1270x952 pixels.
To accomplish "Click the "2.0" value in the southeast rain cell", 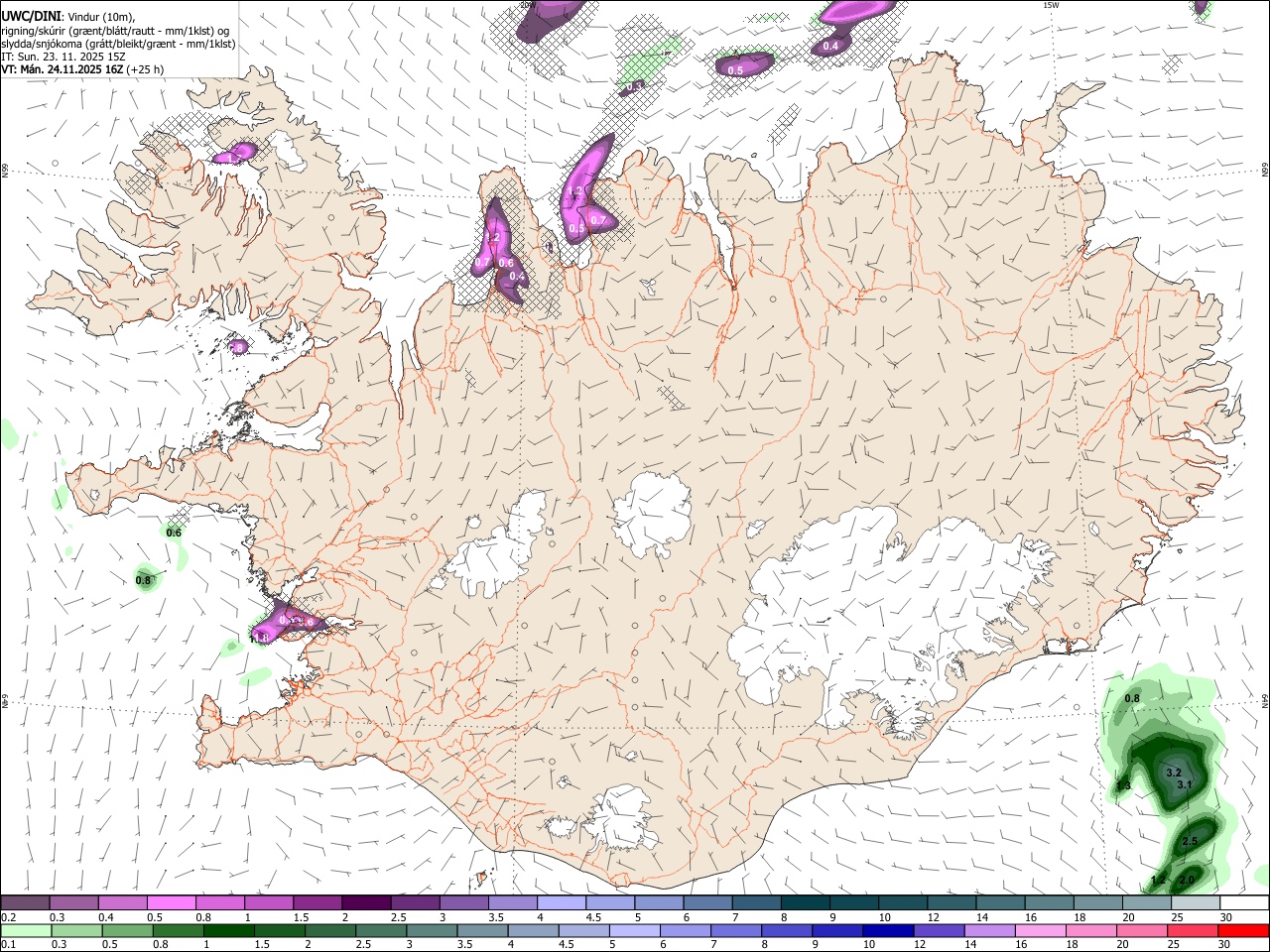I will (1187, 880).
